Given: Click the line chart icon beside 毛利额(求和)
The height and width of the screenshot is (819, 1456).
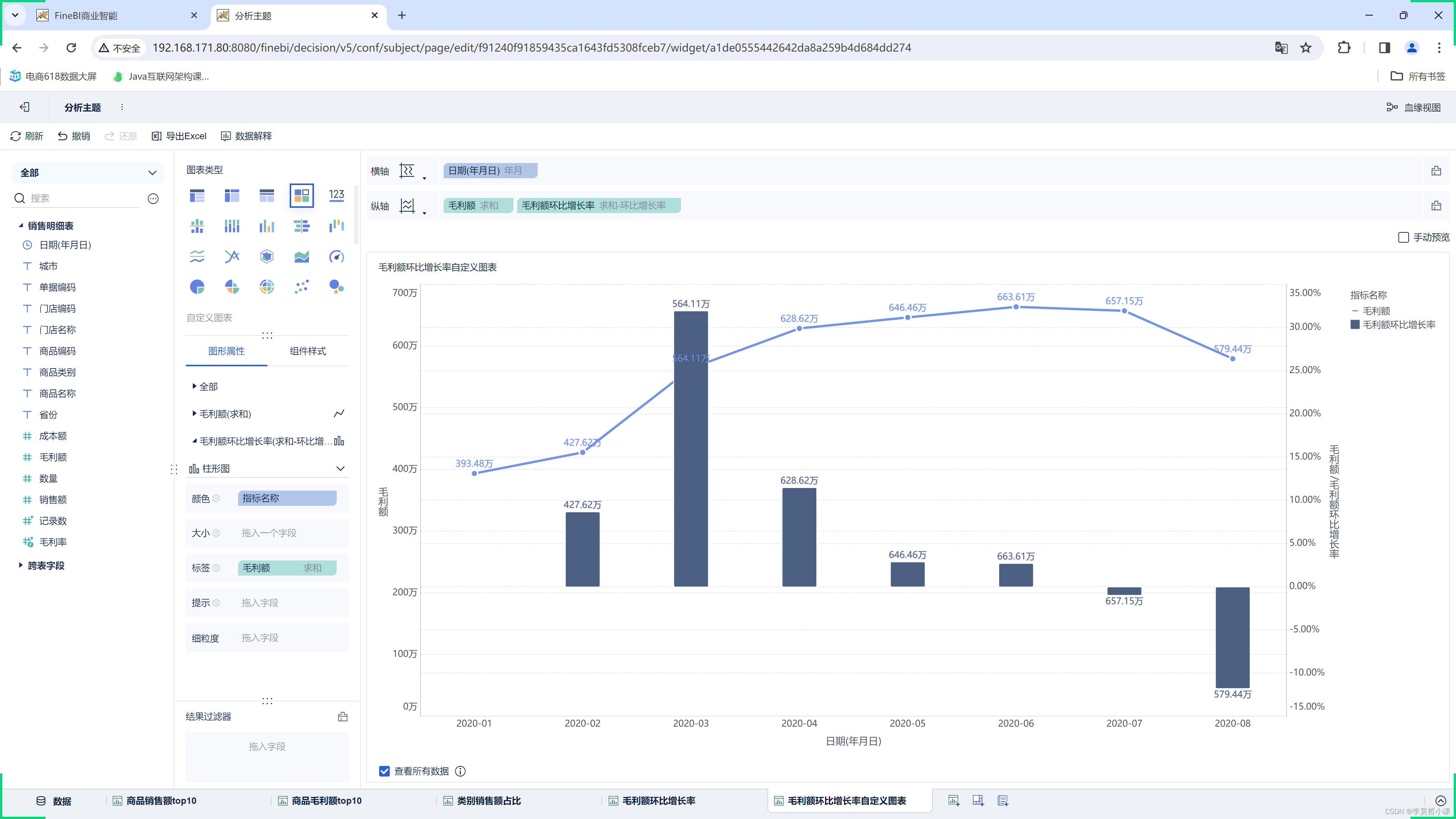Looking at the screenshot, I should 339,414.
